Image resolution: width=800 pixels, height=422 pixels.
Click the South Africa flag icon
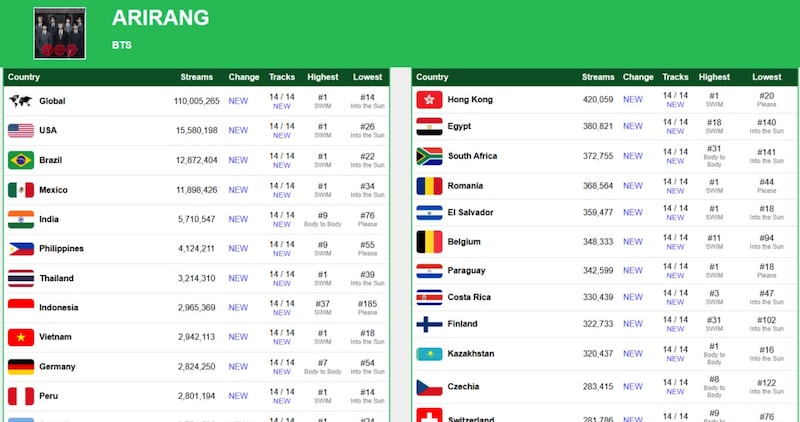[x=429, y=156]
